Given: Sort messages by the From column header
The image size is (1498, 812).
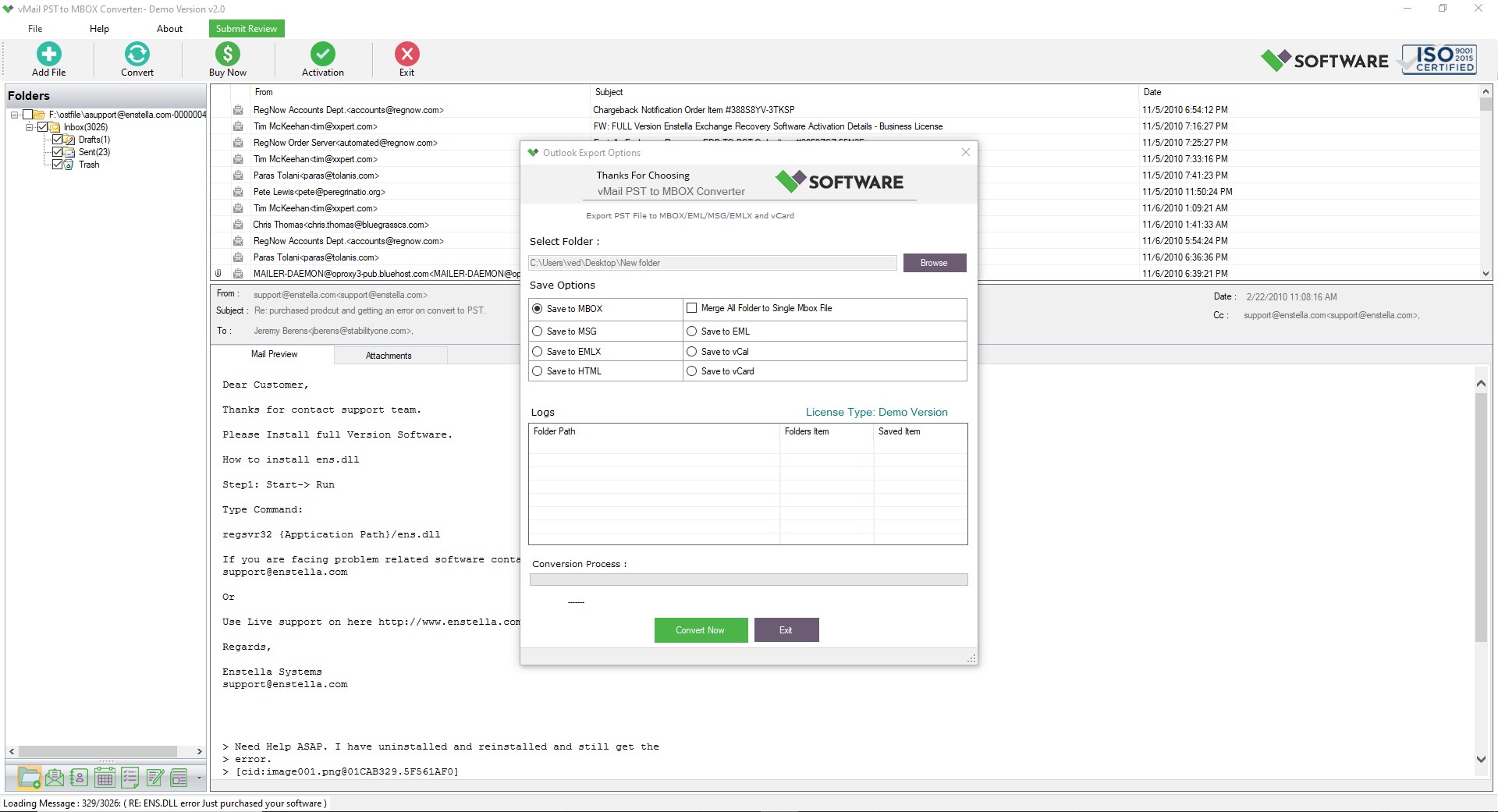Looking at the screenshot, I should point(421,92).
